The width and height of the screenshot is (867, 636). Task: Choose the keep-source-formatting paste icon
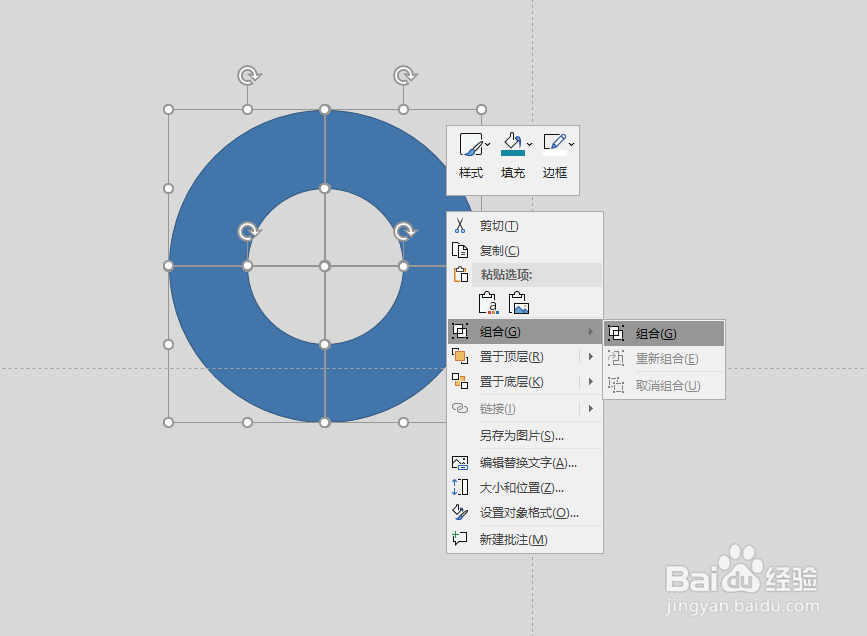click(489, 302)
